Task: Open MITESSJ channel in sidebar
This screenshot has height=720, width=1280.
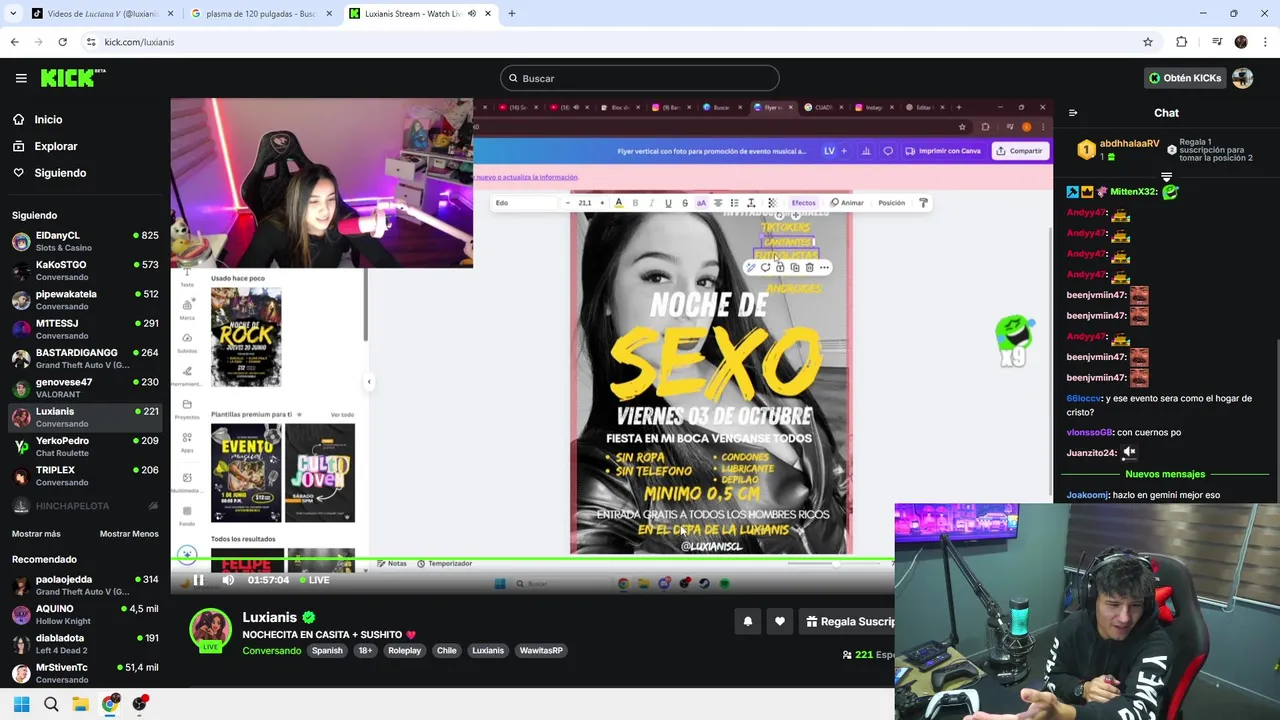Action: [x=85, y=329]
